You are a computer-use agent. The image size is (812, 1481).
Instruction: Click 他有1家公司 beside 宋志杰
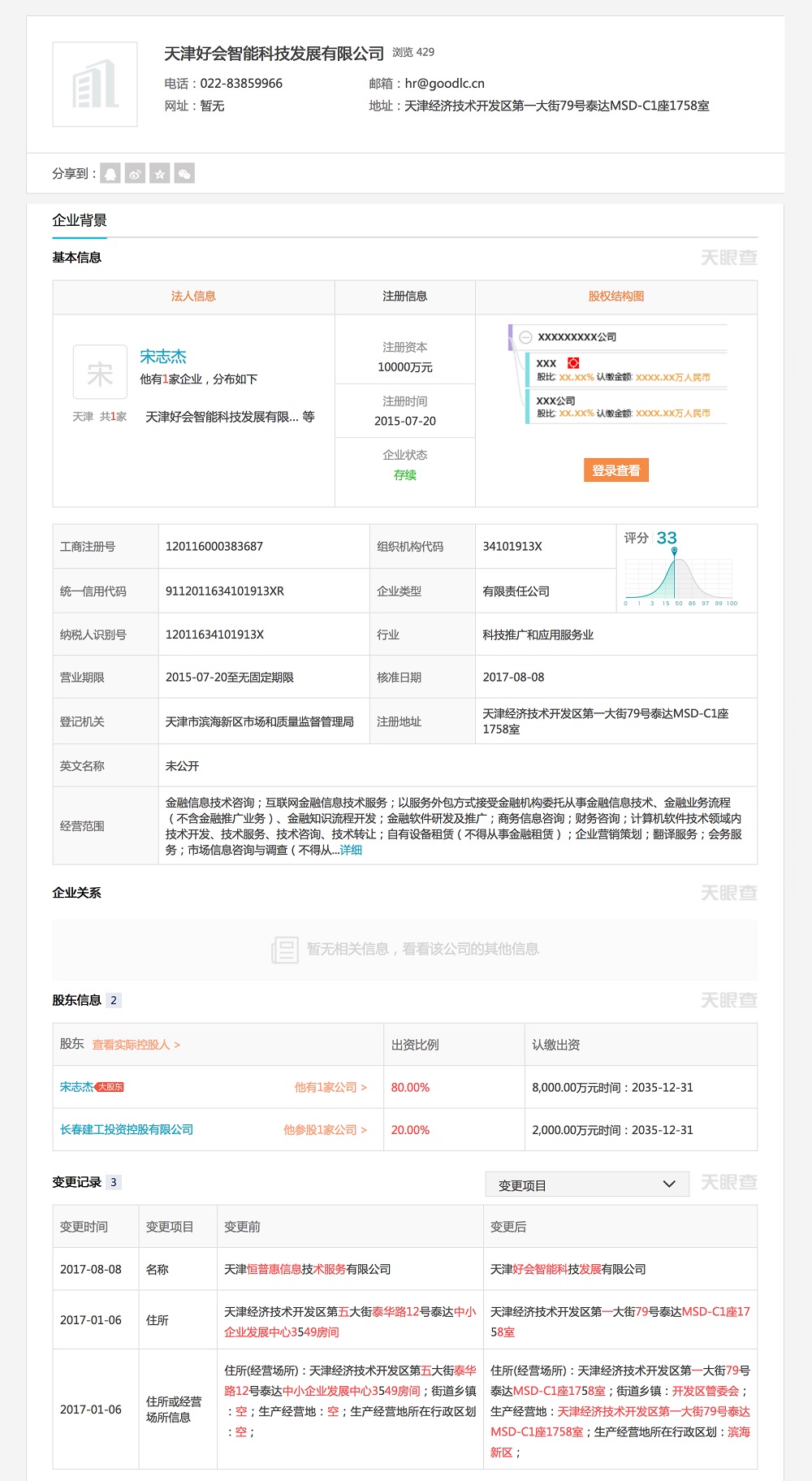tap(330, 1087)
